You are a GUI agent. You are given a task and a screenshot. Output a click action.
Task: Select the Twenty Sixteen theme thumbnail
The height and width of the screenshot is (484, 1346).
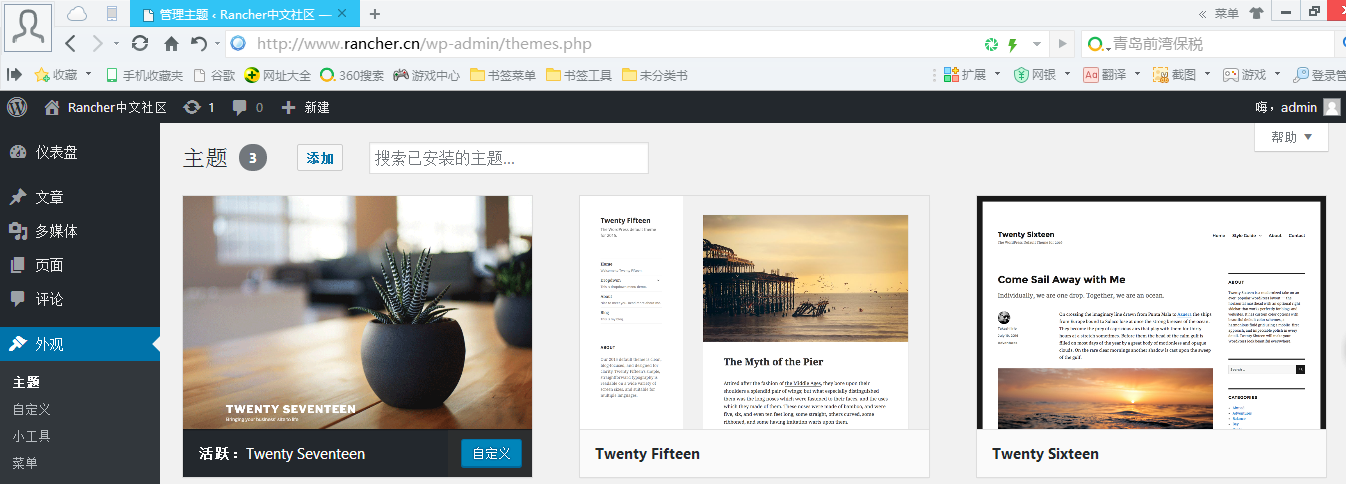pyautogui.click(x=1151, y=312)
